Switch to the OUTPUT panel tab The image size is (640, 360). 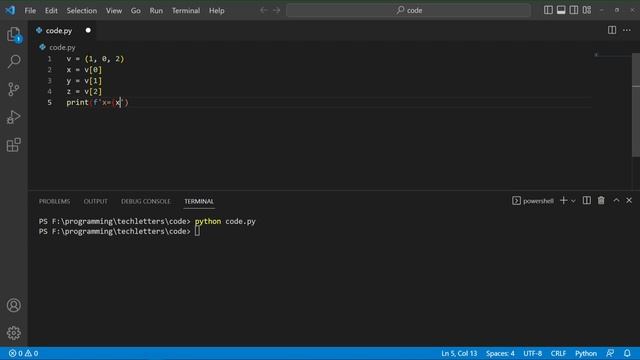[96, 201]
